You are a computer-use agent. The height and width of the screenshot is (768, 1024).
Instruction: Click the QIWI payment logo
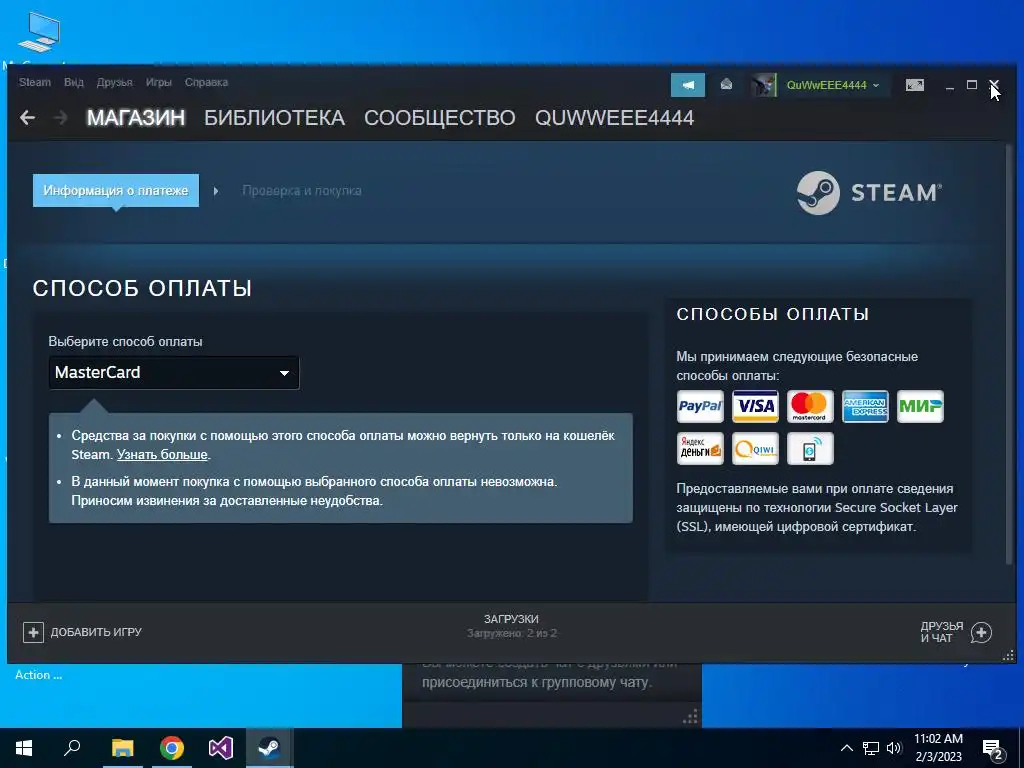point(755,449)
